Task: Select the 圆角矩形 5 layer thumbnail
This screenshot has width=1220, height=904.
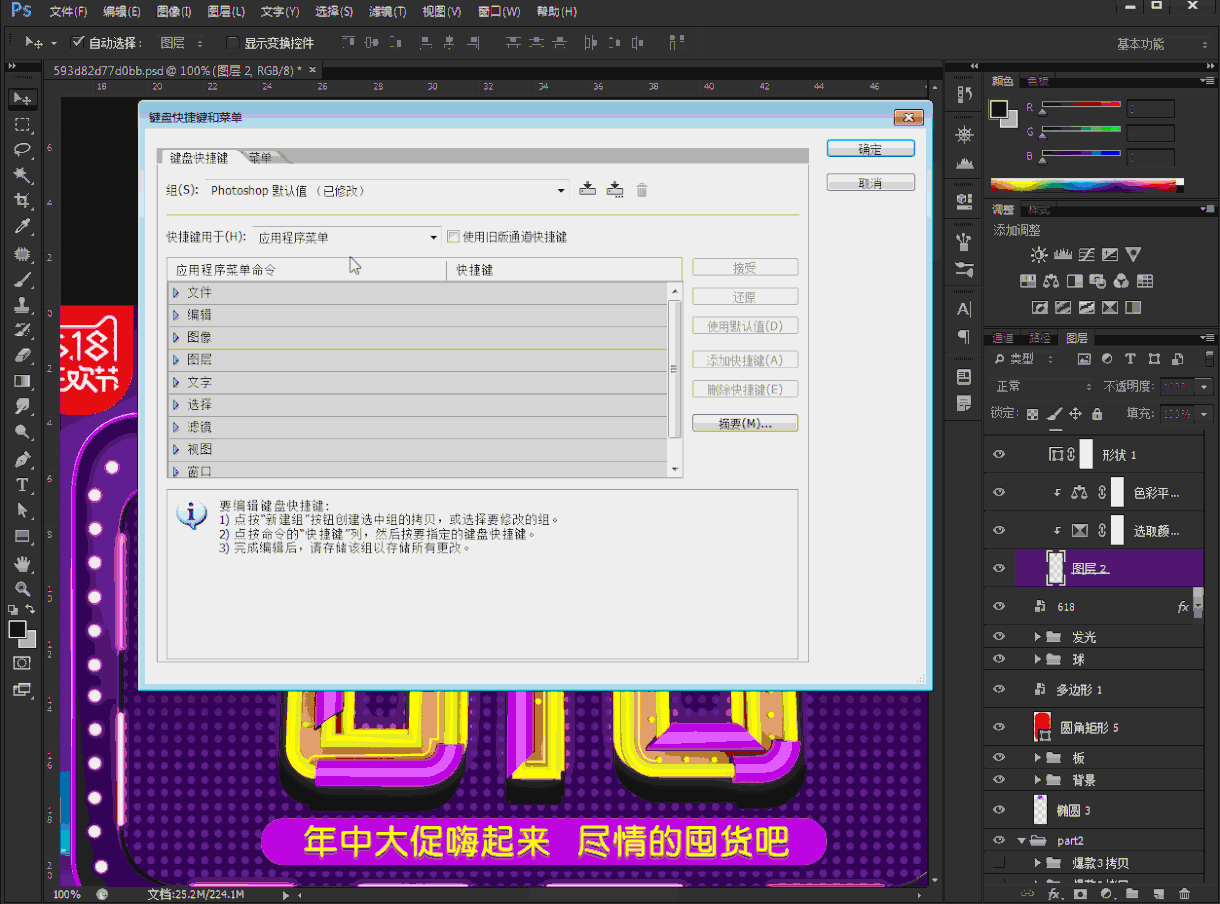Action: coord(1041,727)
